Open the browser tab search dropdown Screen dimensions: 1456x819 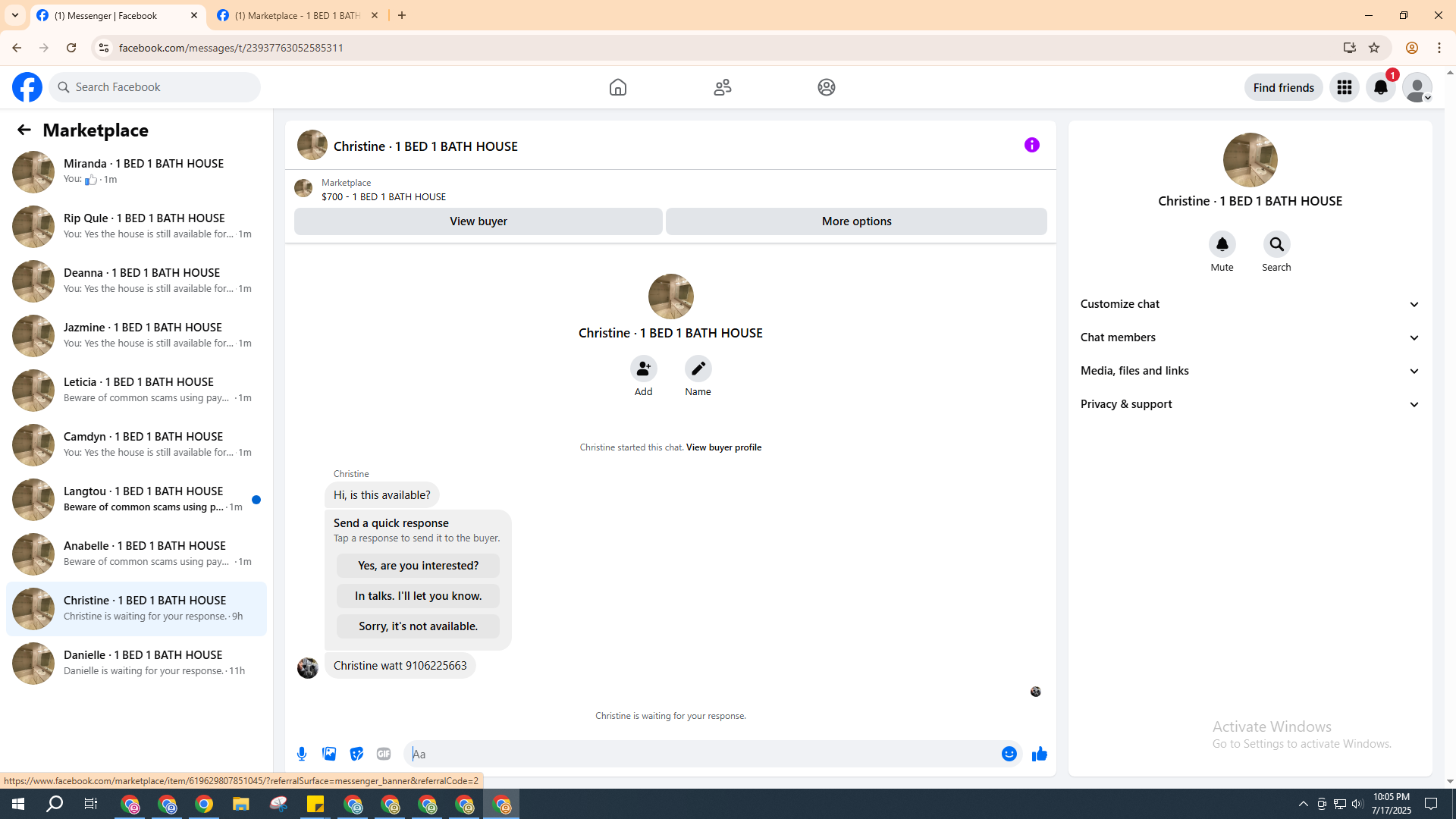coord(15,15)
